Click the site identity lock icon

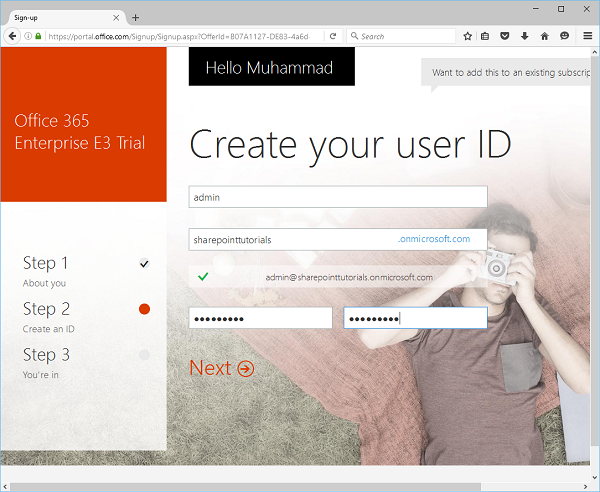[38, 36]
